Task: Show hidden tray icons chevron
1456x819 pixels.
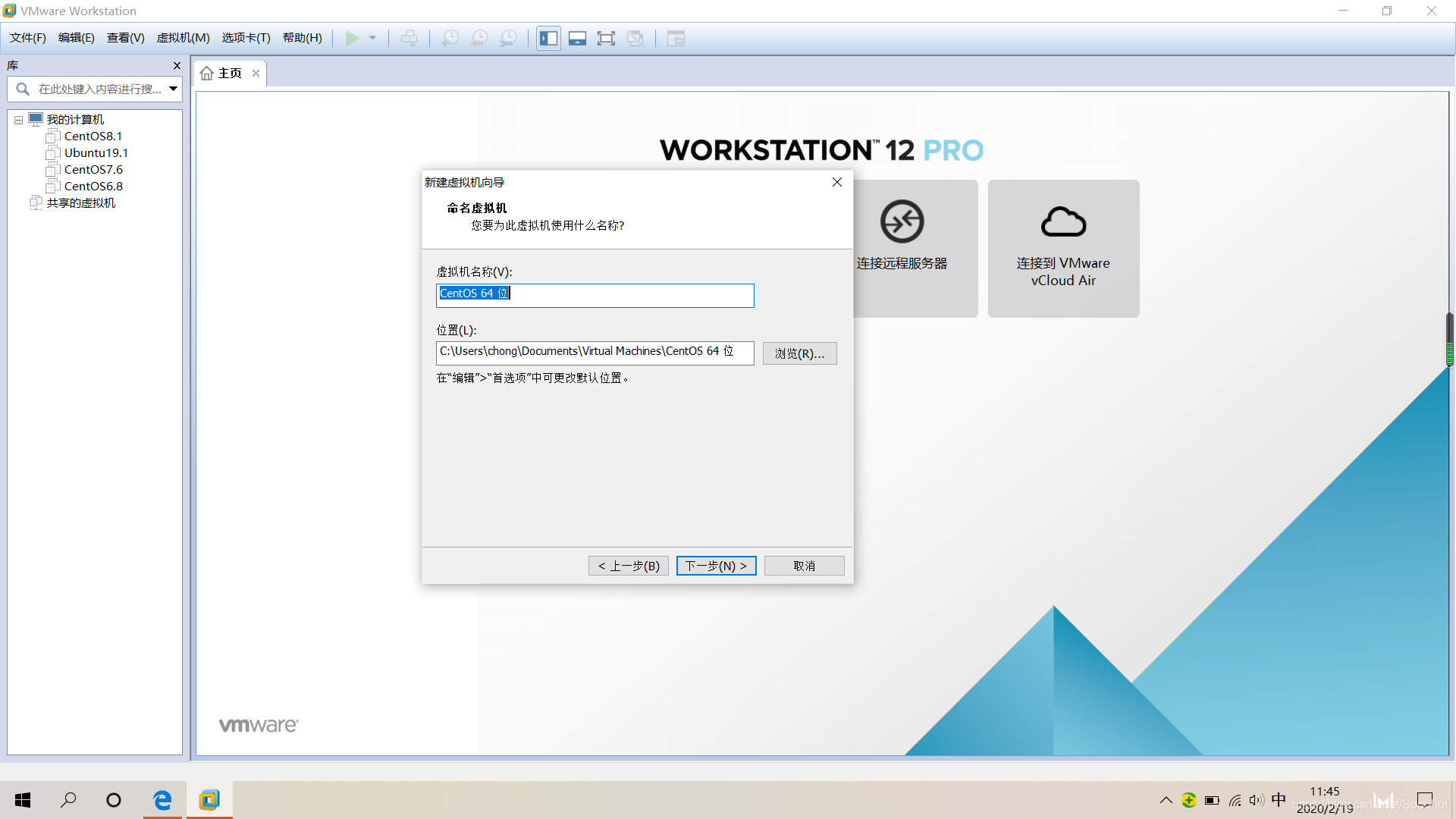Action: pos(1166,800)
